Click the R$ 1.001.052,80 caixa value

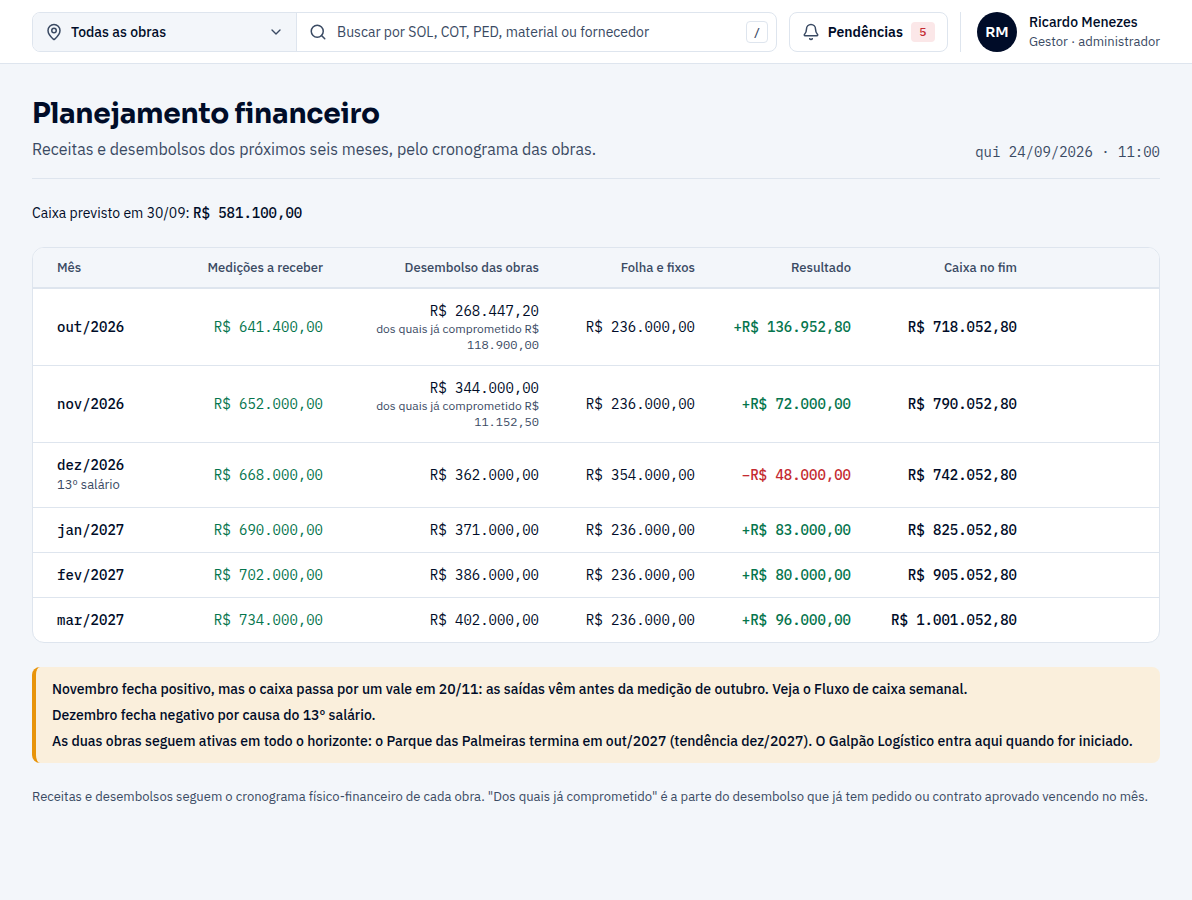[x=954, y=620]
